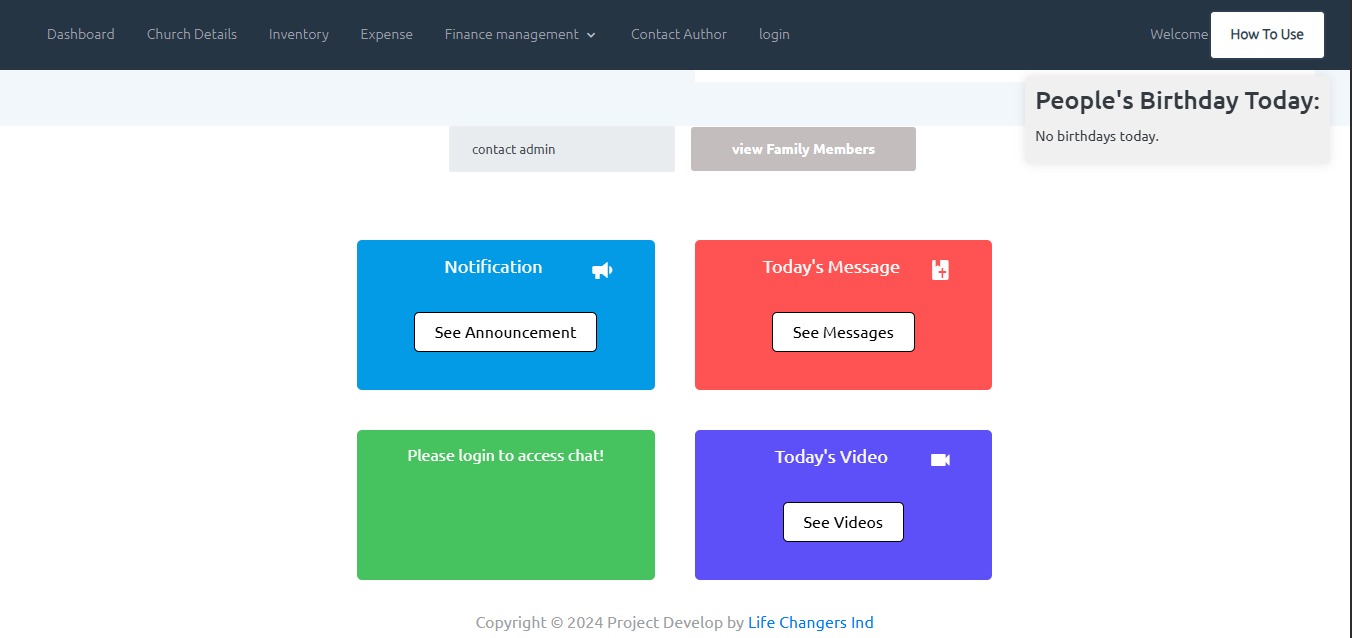Open the Inventory nav link

coord(299,34)
